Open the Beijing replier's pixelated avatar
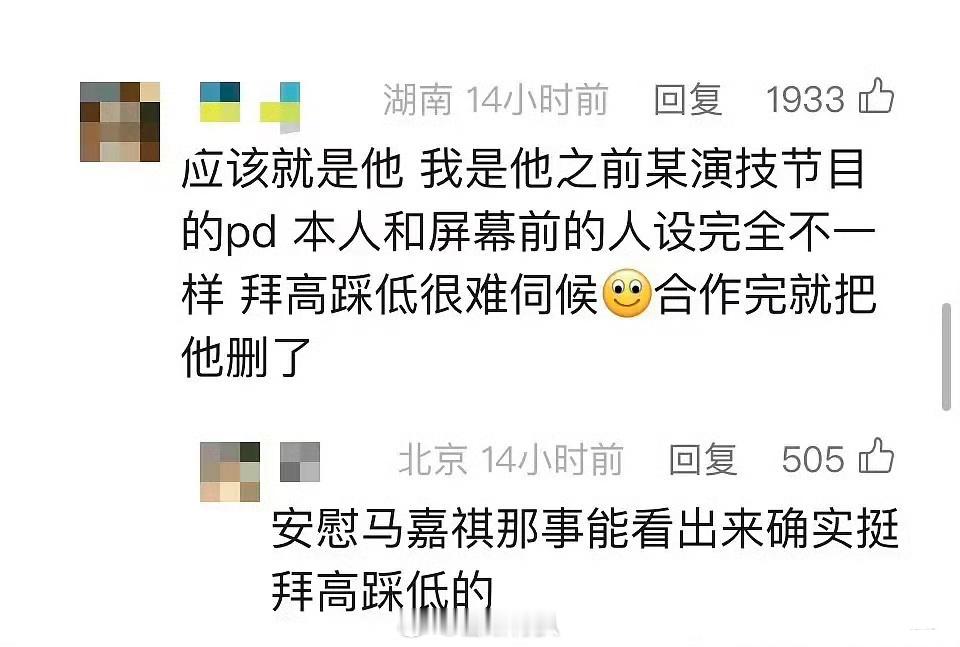This screenshot has height=647, width=960. click(230, 471)
